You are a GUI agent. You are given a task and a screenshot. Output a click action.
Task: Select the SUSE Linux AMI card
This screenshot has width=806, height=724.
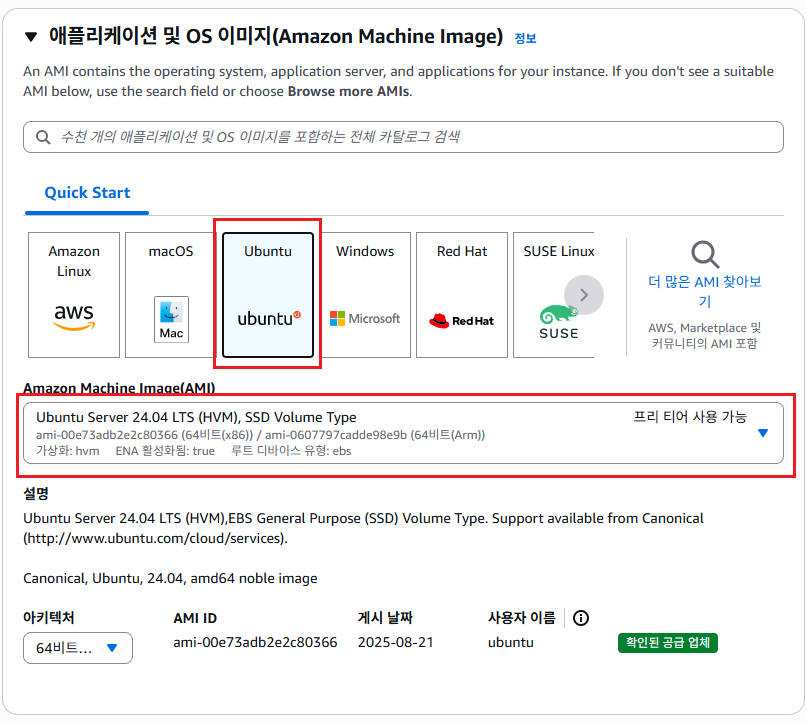pos(554,295)
